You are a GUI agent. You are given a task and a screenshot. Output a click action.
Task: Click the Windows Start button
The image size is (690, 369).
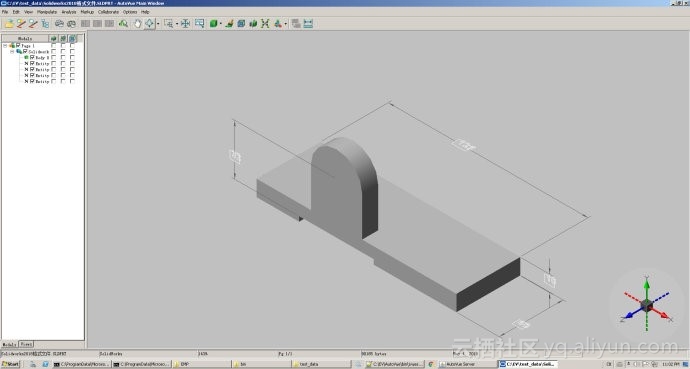(x=11, y=364)
